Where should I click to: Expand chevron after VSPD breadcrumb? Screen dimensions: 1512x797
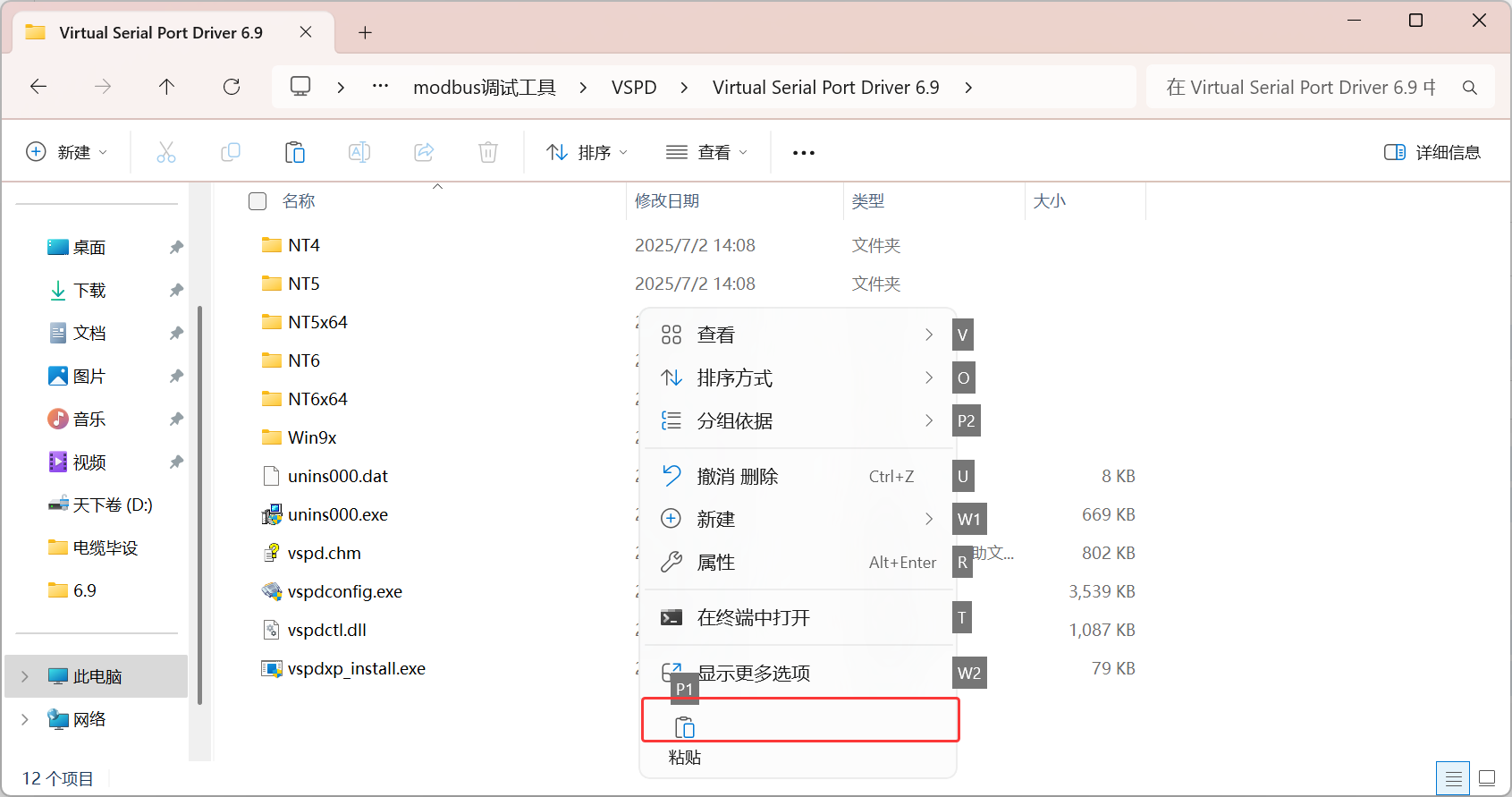[x=684, y=88]
